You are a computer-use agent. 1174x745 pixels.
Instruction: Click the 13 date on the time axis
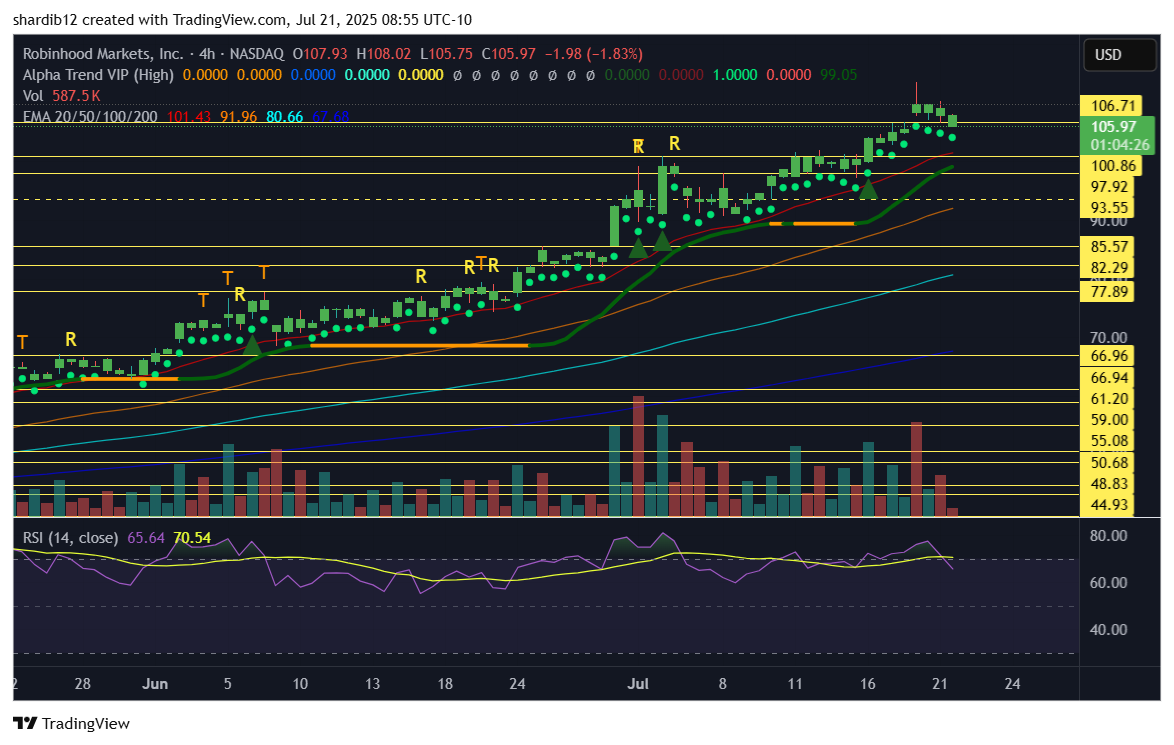[x=372, y=684]
